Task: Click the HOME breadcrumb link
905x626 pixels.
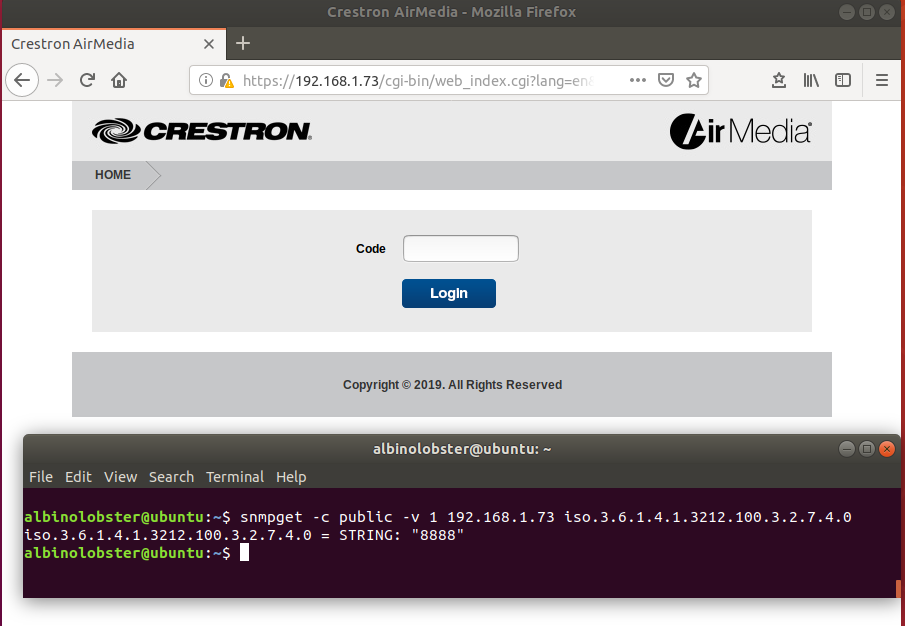Action: (x=113, y=175)
